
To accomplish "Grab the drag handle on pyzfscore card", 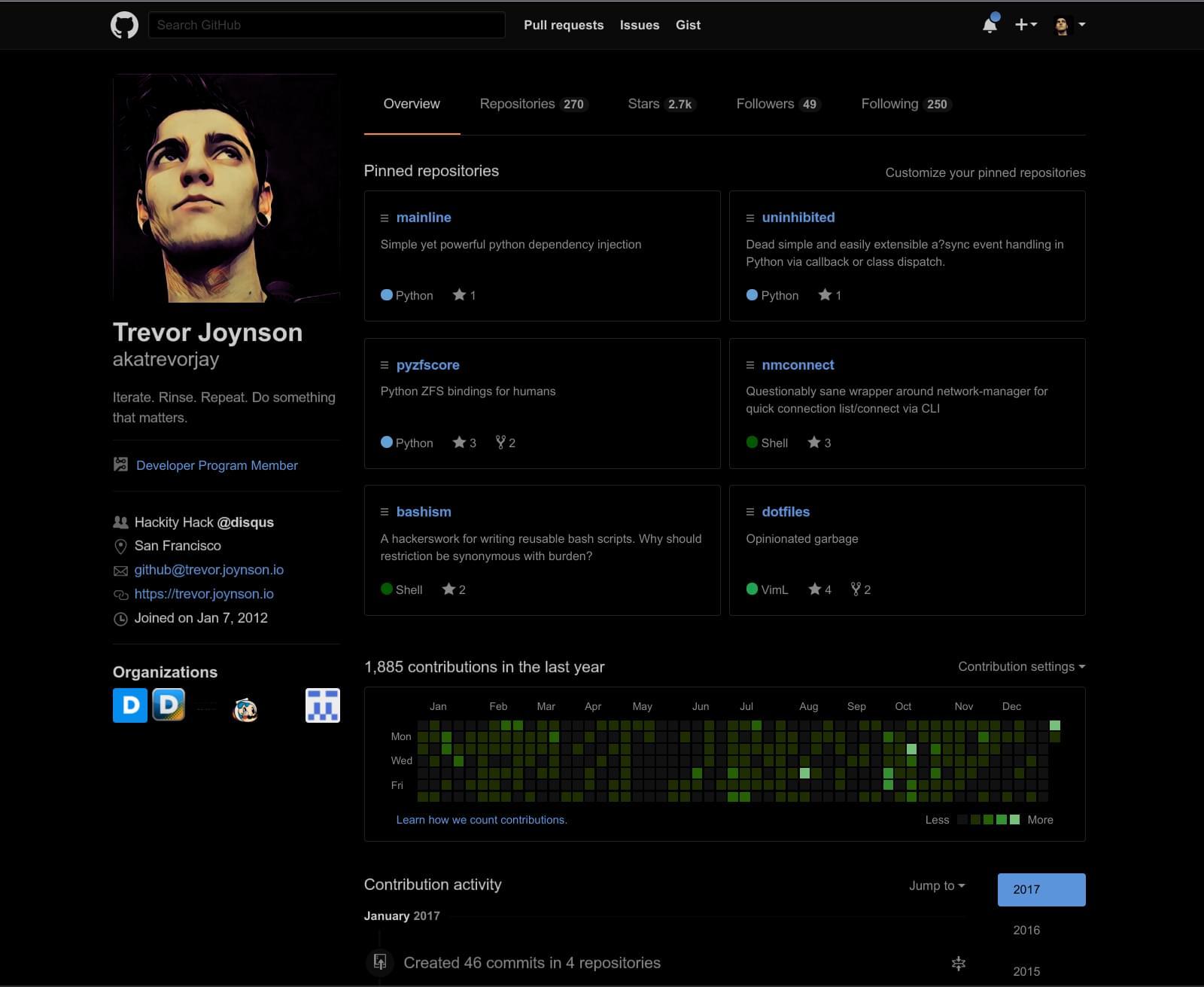I will pos(385,365).
